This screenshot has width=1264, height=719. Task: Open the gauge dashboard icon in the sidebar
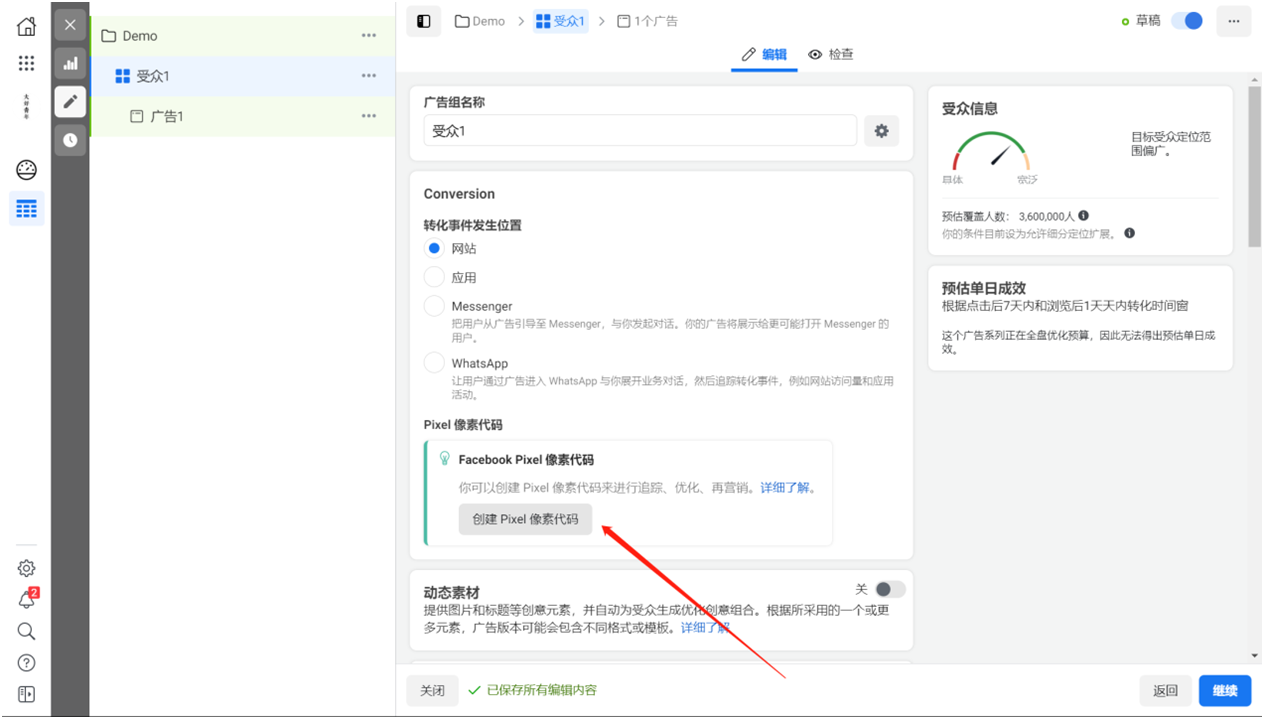tap(26, 170)
